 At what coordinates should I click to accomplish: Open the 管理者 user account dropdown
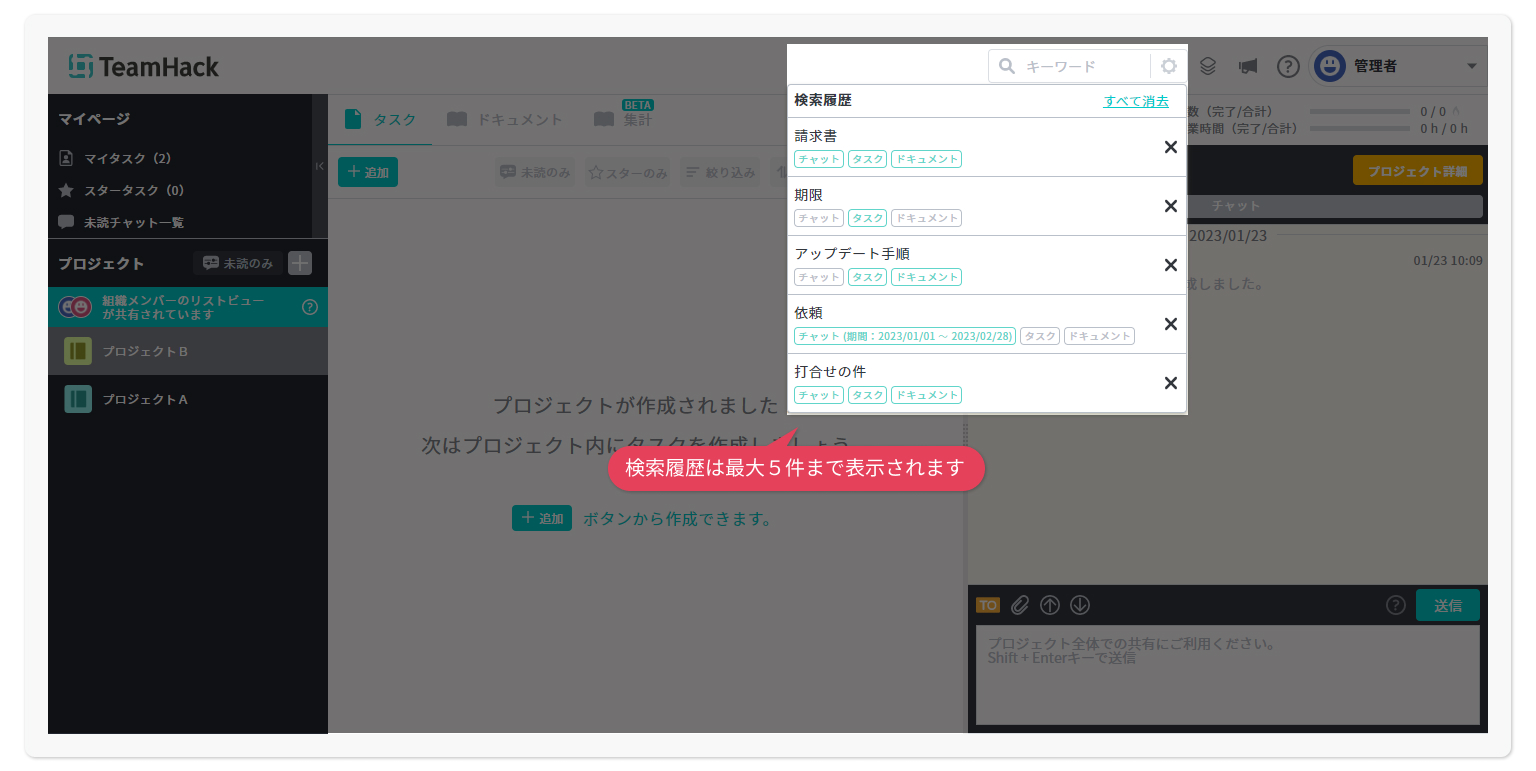pos(1398,67)
